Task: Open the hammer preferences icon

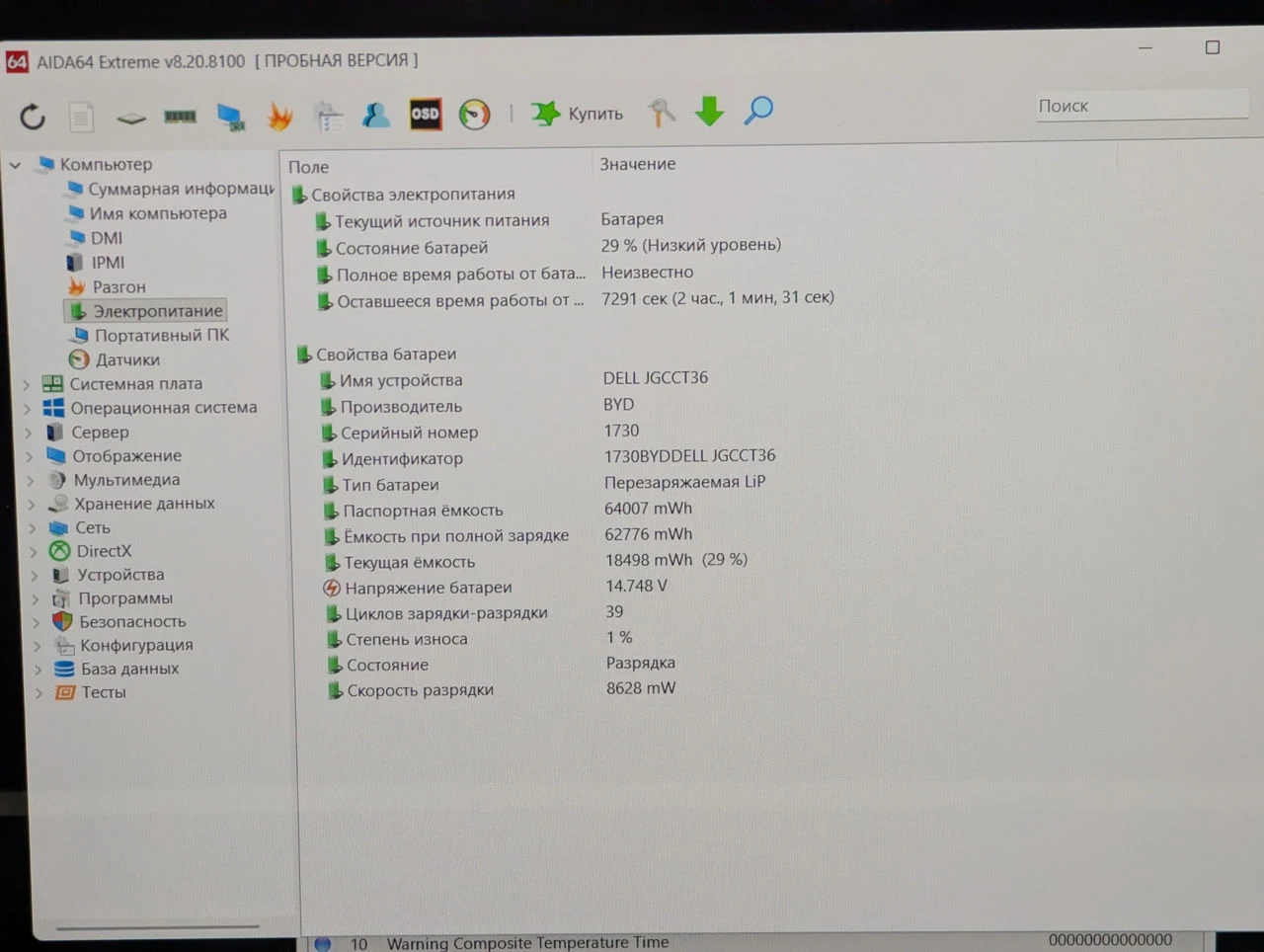Action: [x=661, y=112]
